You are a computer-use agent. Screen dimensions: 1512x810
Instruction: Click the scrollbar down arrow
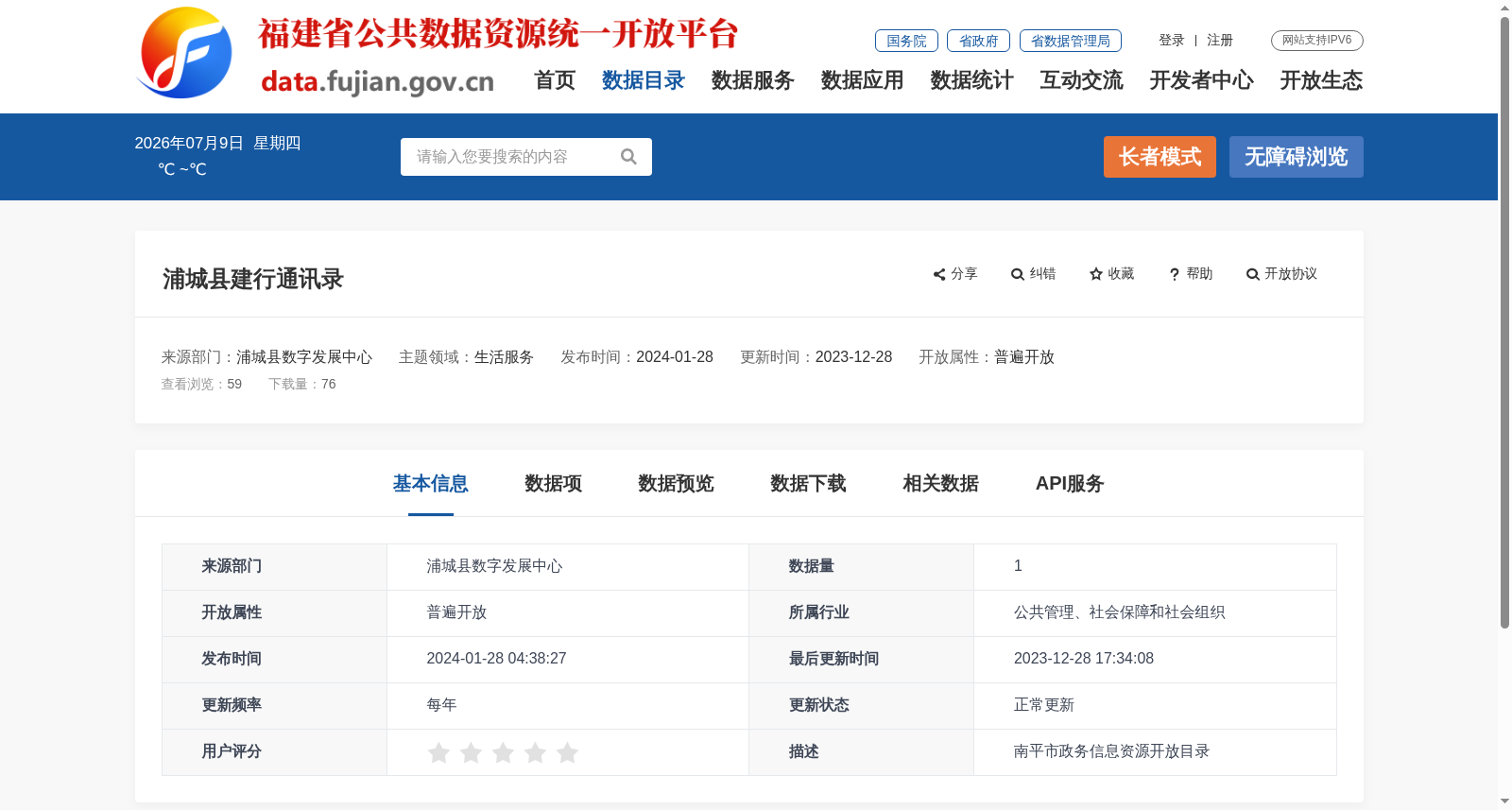1504,801
